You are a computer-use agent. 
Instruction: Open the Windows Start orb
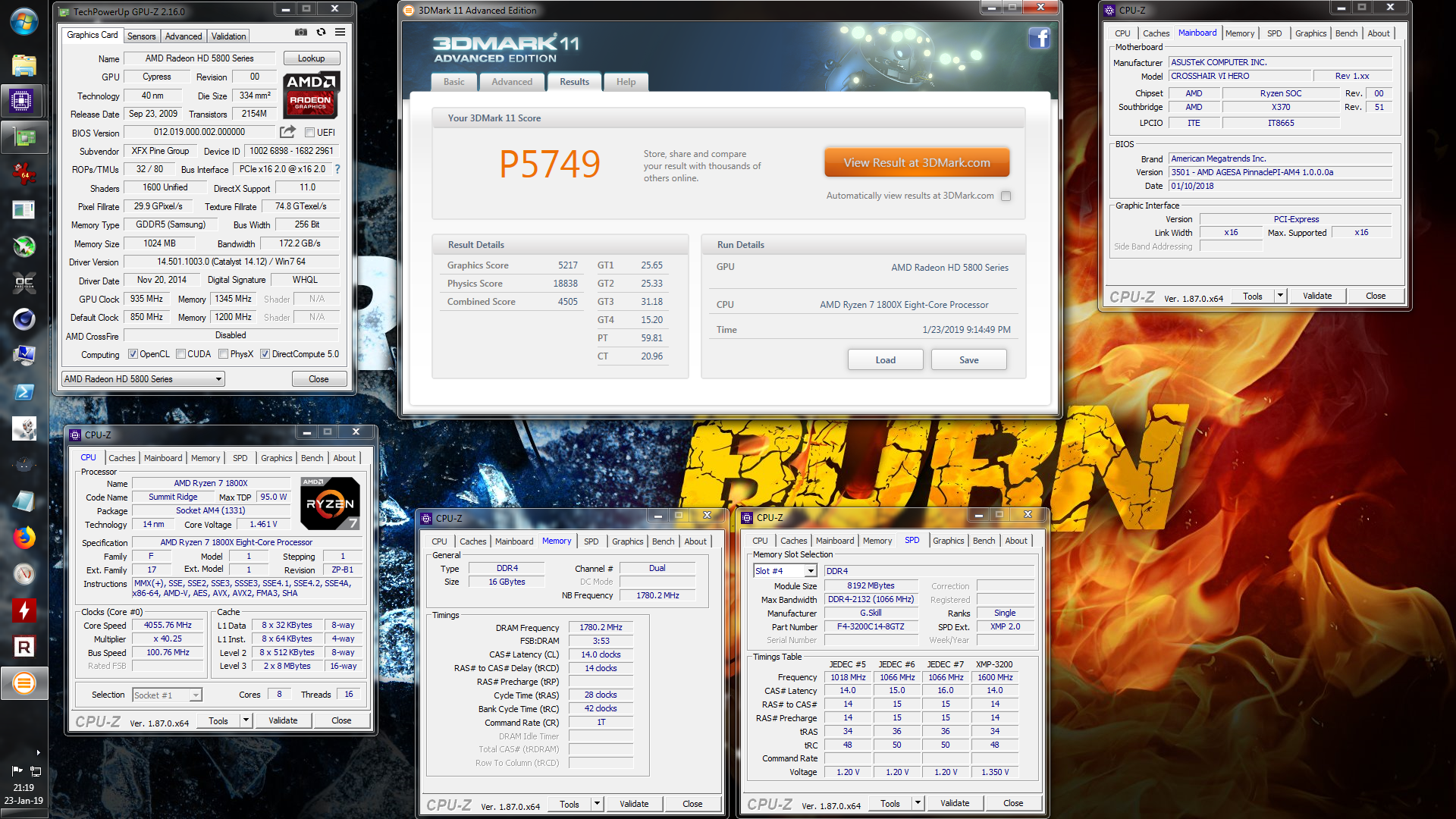24,21
